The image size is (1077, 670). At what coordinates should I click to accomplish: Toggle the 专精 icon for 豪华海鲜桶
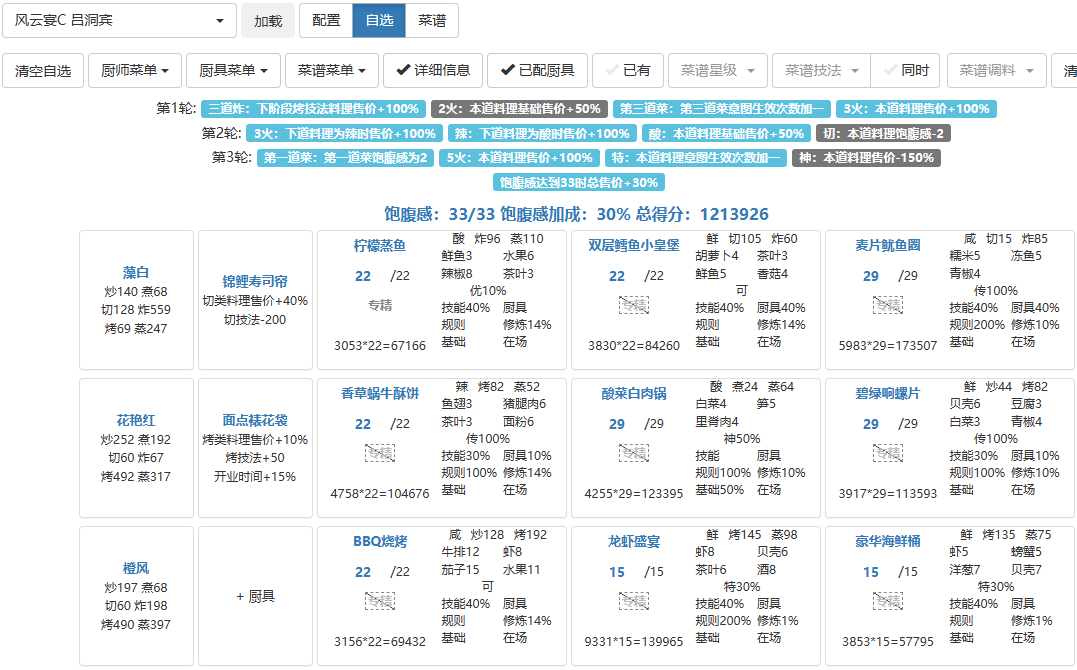click(x=887, y=601)
